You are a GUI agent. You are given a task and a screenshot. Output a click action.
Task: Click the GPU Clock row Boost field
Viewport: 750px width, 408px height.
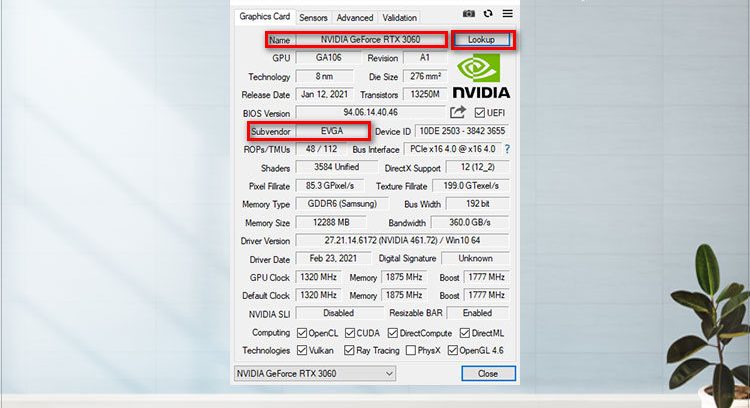click(486, 277)
